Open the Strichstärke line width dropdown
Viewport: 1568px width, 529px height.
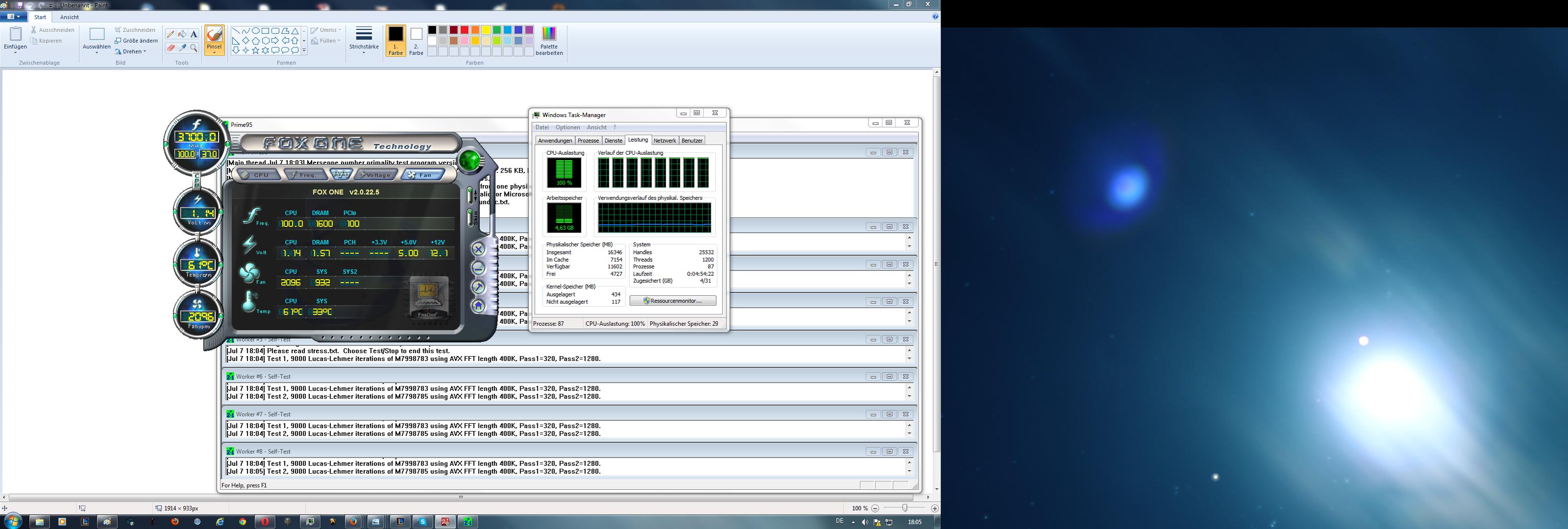tap(363, 48)
